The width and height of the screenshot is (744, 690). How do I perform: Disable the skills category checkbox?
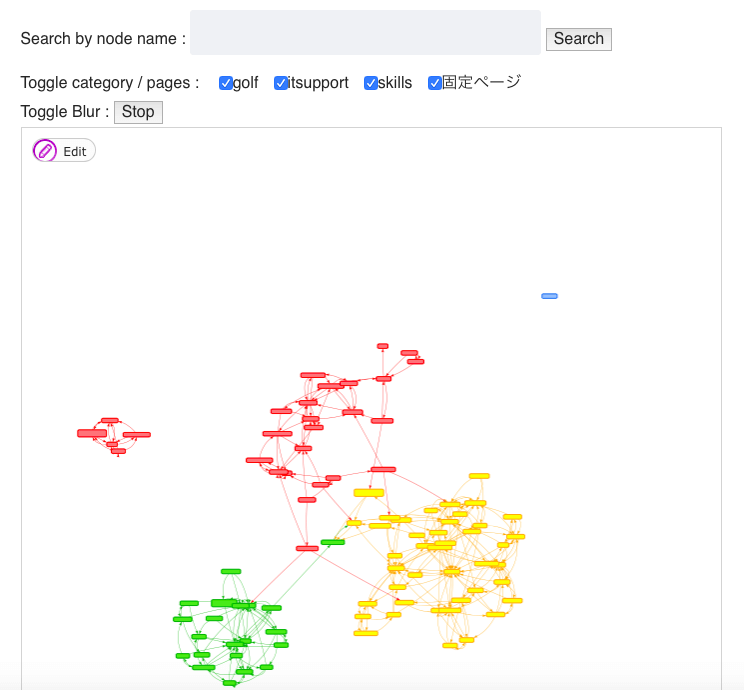[371, 83]
